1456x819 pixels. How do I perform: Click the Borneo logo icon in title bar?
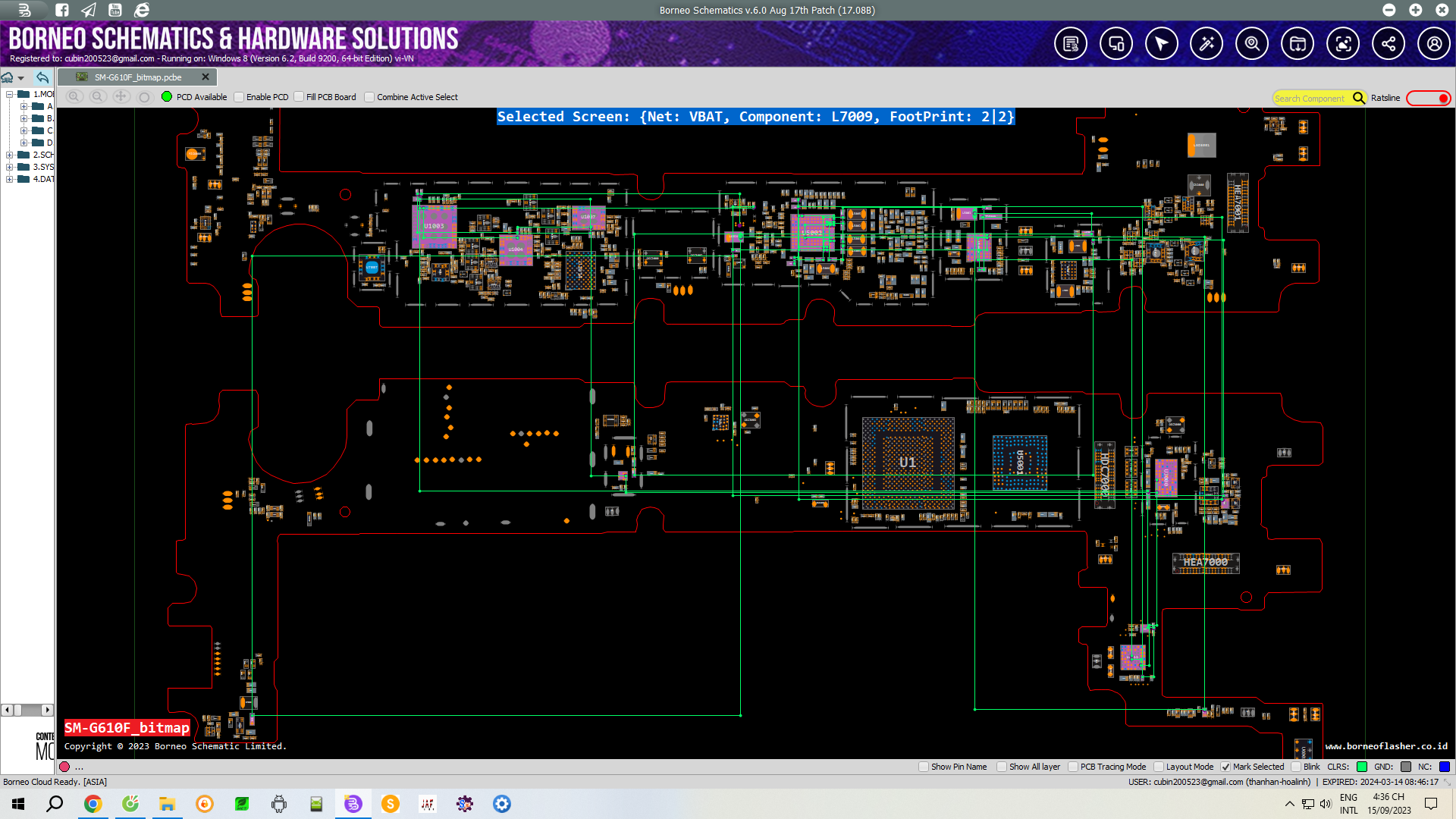(x=24, y=10)
